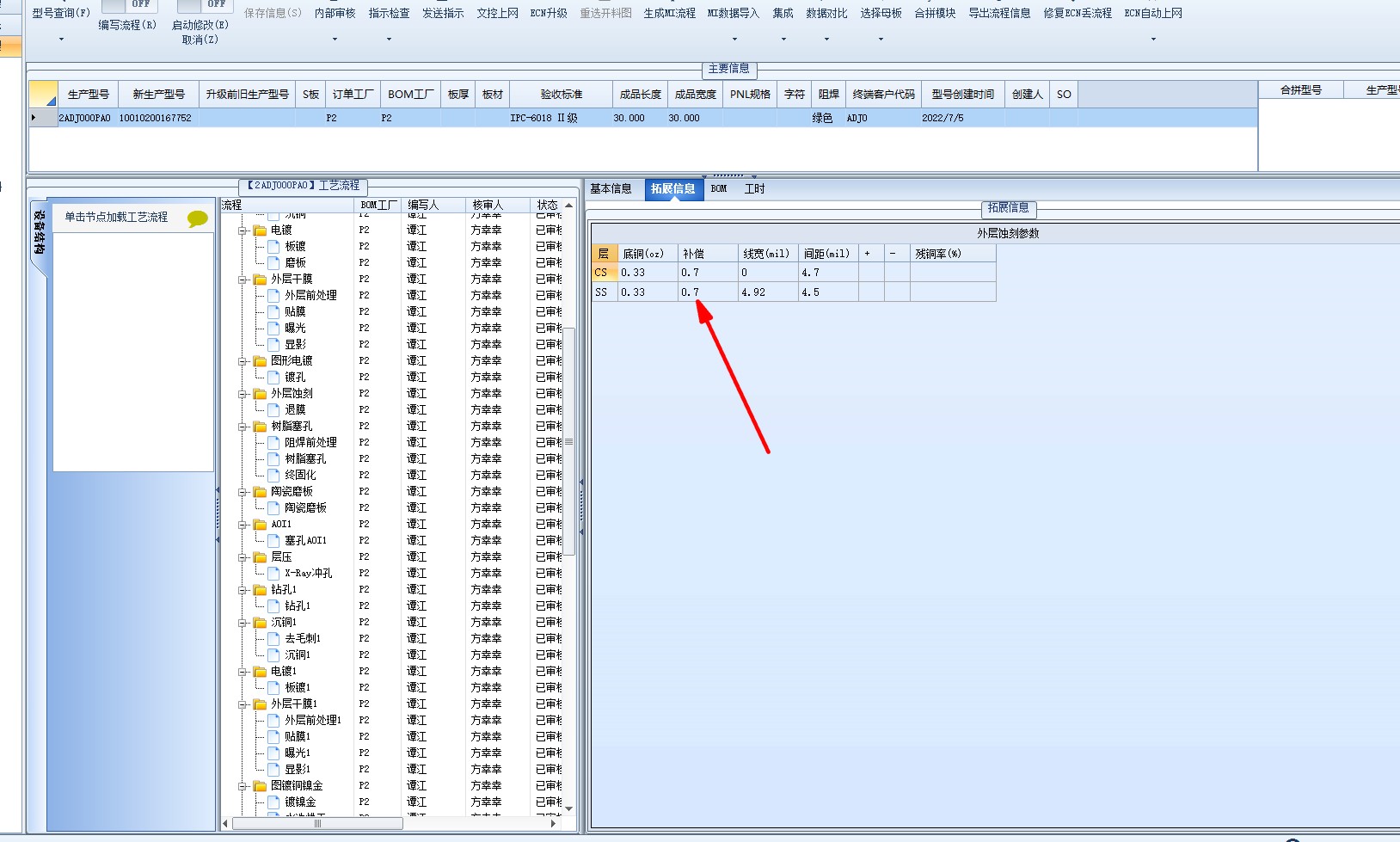The height and width of the screenshot is (842, 1400).
Task: Switch to the 工时 tab
Action: tap(754, 189)
